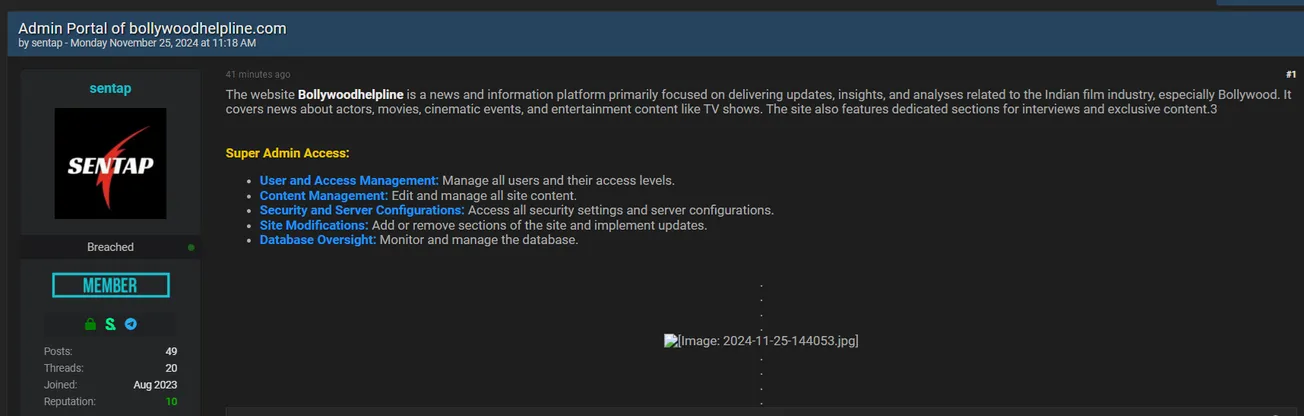1304x416 pixels.
Task: Open sentap's profile from sidebar username
Action: 110,88
